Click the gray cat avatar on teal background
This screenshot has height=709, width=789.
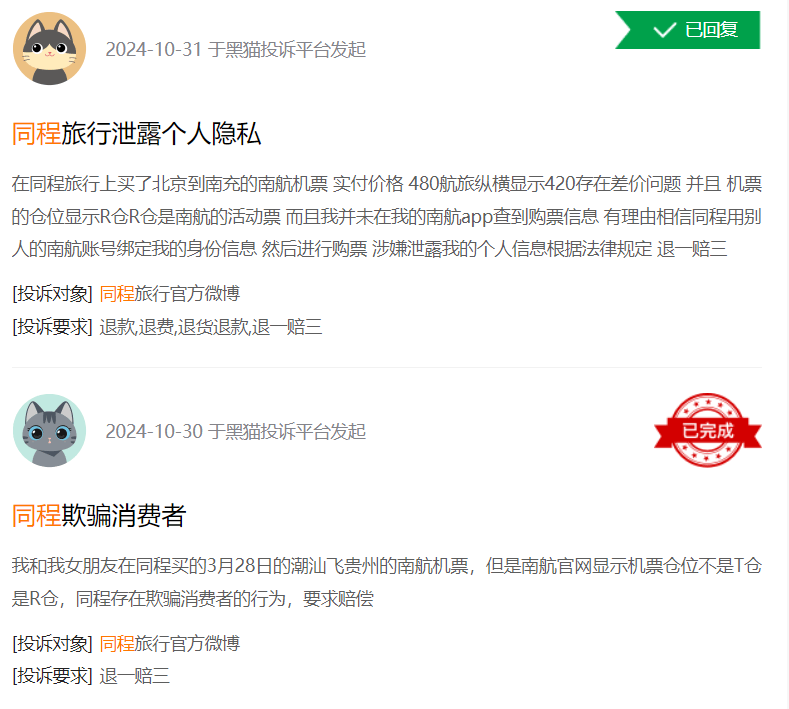49,431
